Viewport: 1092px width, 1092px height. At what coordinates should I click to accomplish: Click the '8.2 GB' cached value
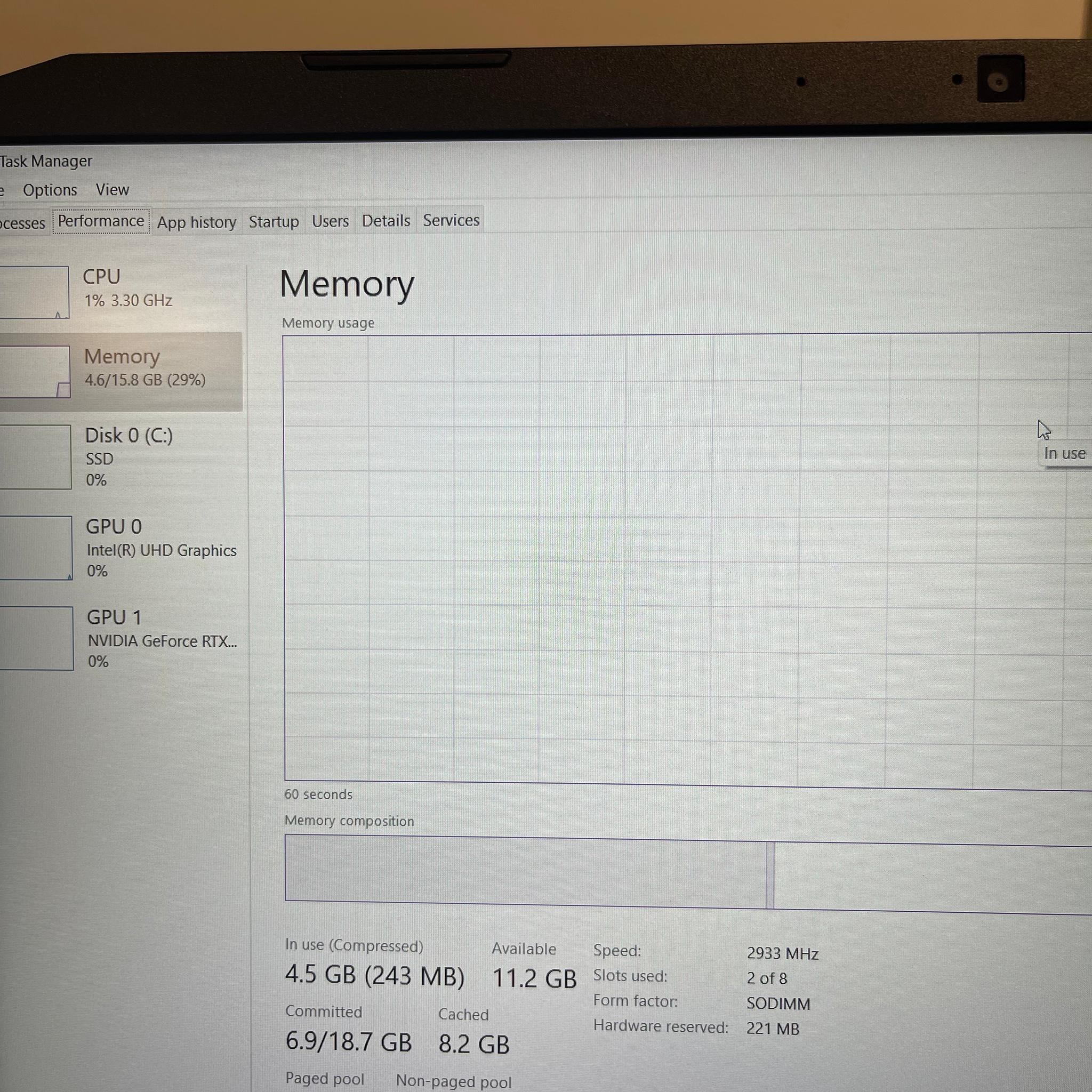473,1044
